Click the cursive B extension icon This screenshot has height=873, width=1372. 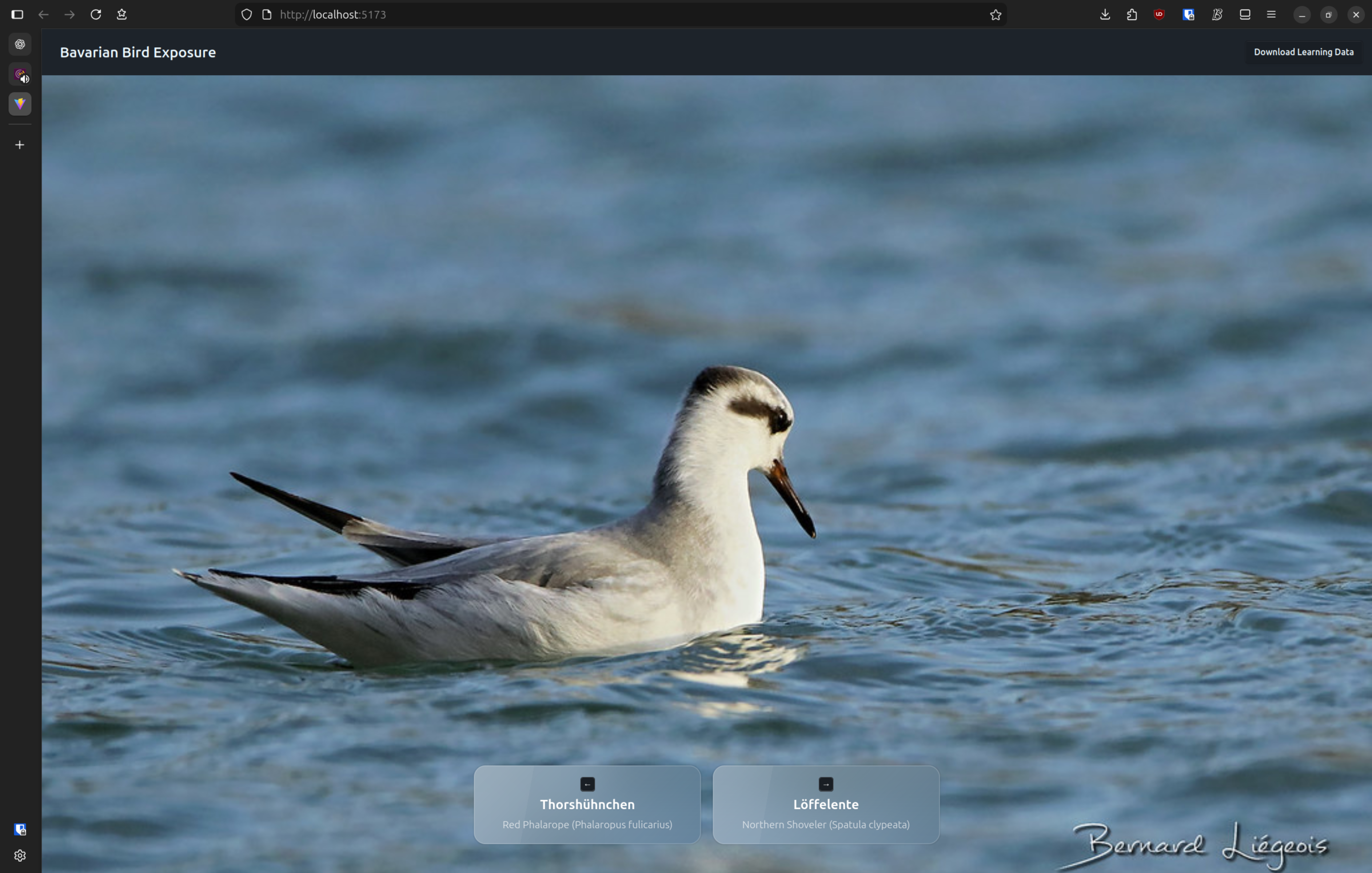pyautogui.click(x=1216, y=15)
